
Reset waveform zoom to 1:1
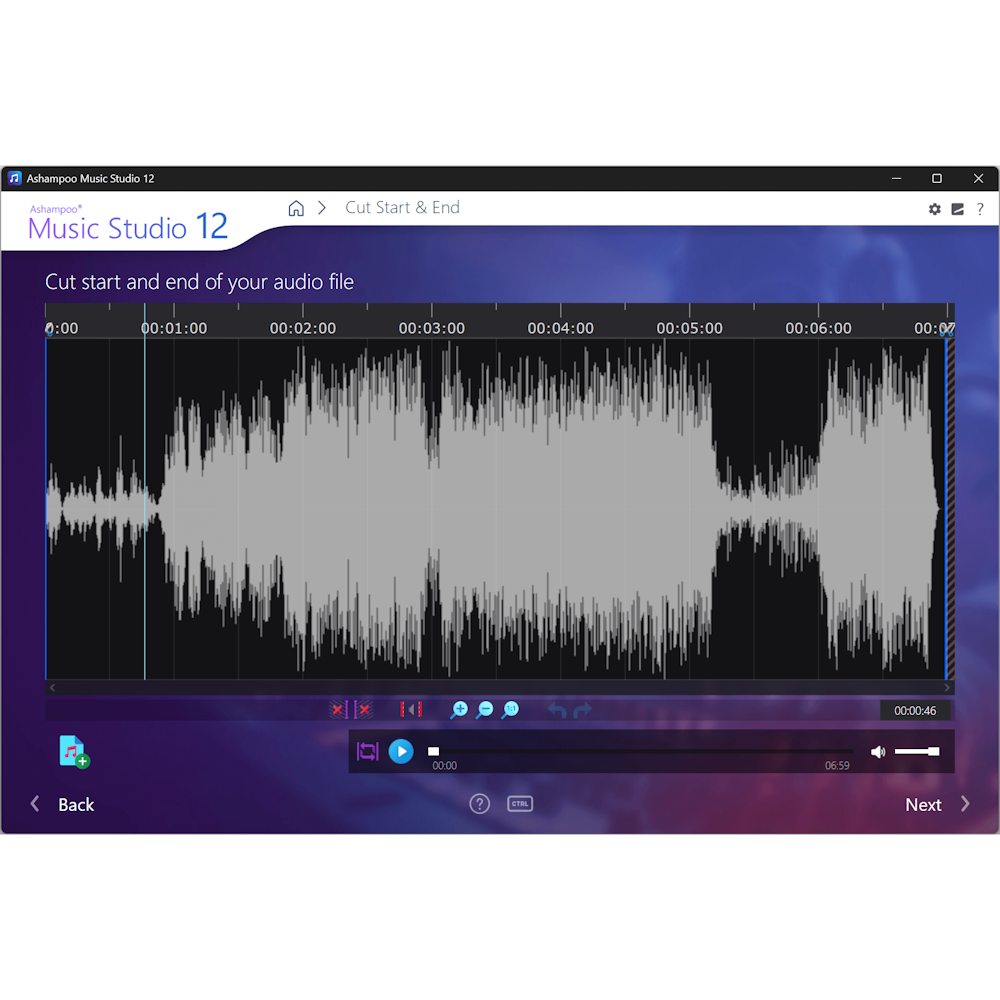(x=510, y=710)
